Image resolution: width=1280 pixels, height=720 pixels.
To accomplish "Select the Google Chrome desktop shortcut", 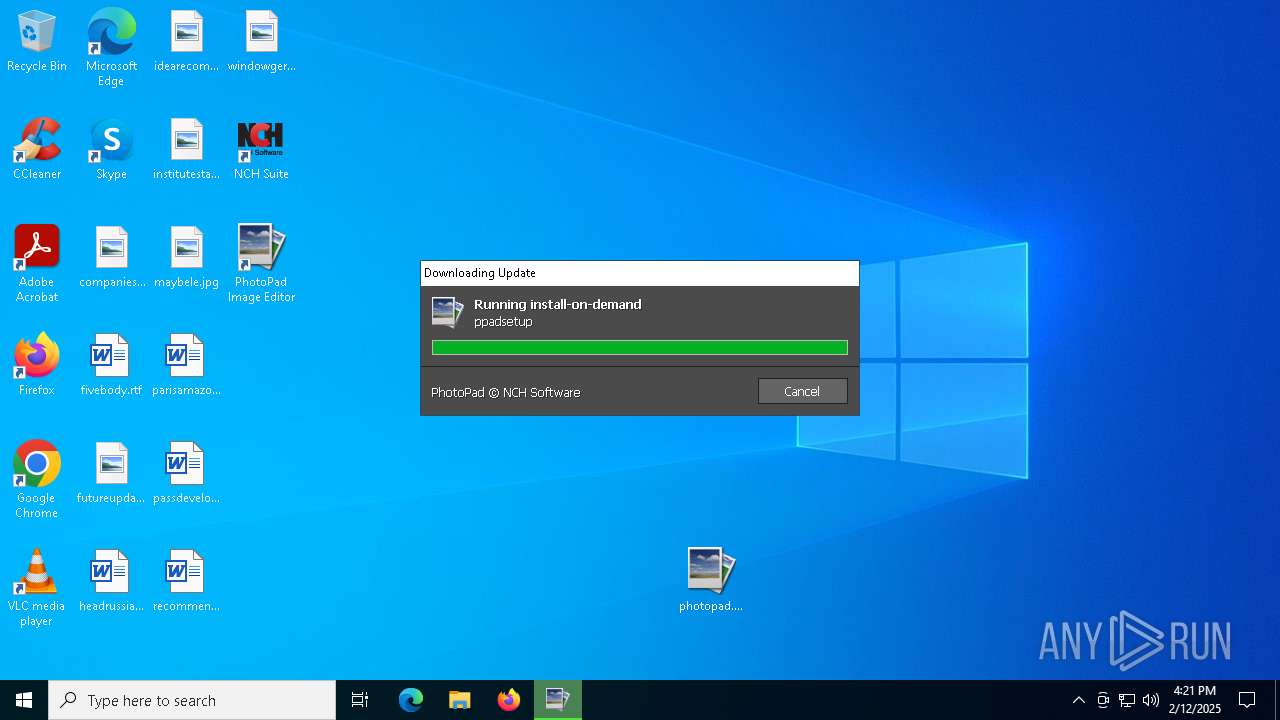I will click(37, 480).
